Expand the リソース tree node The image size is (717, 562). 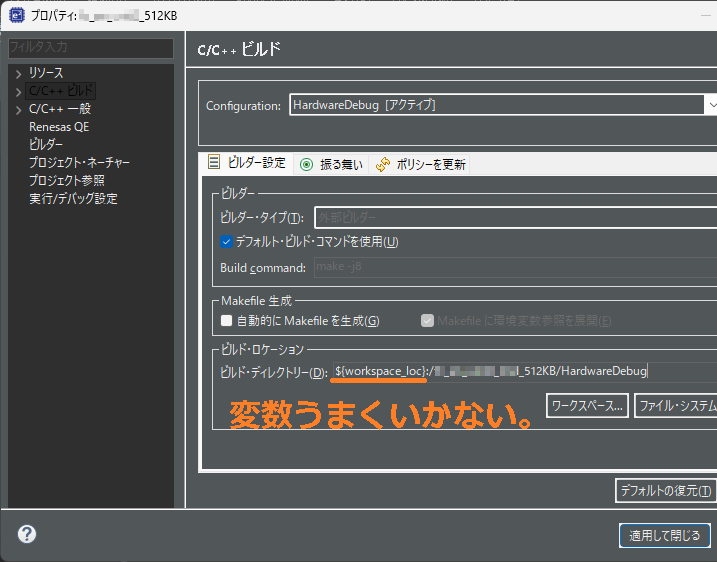(x=18, y=74)
